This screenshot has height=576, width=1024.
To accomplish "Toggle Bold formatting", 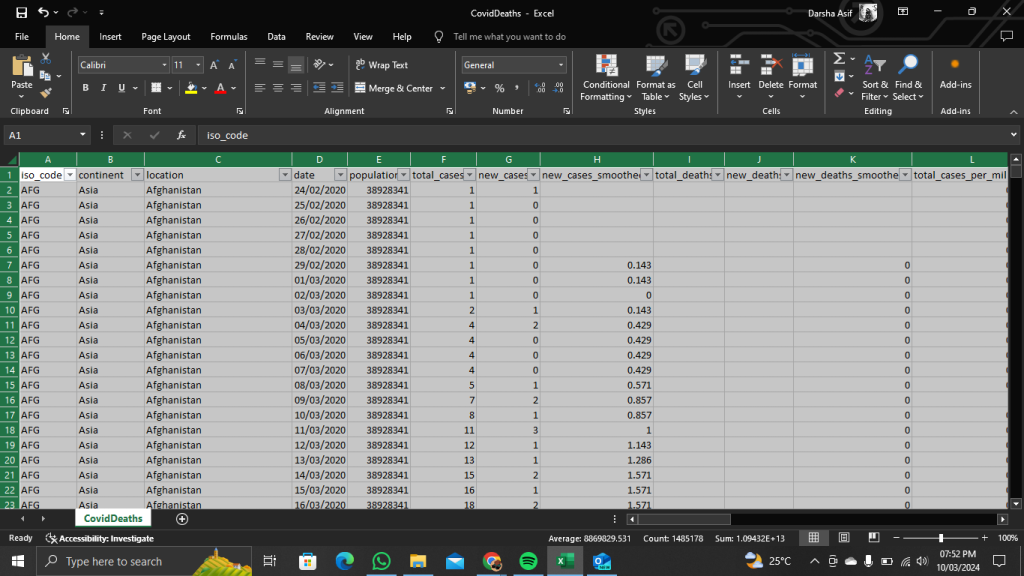I will coord(86,88).
